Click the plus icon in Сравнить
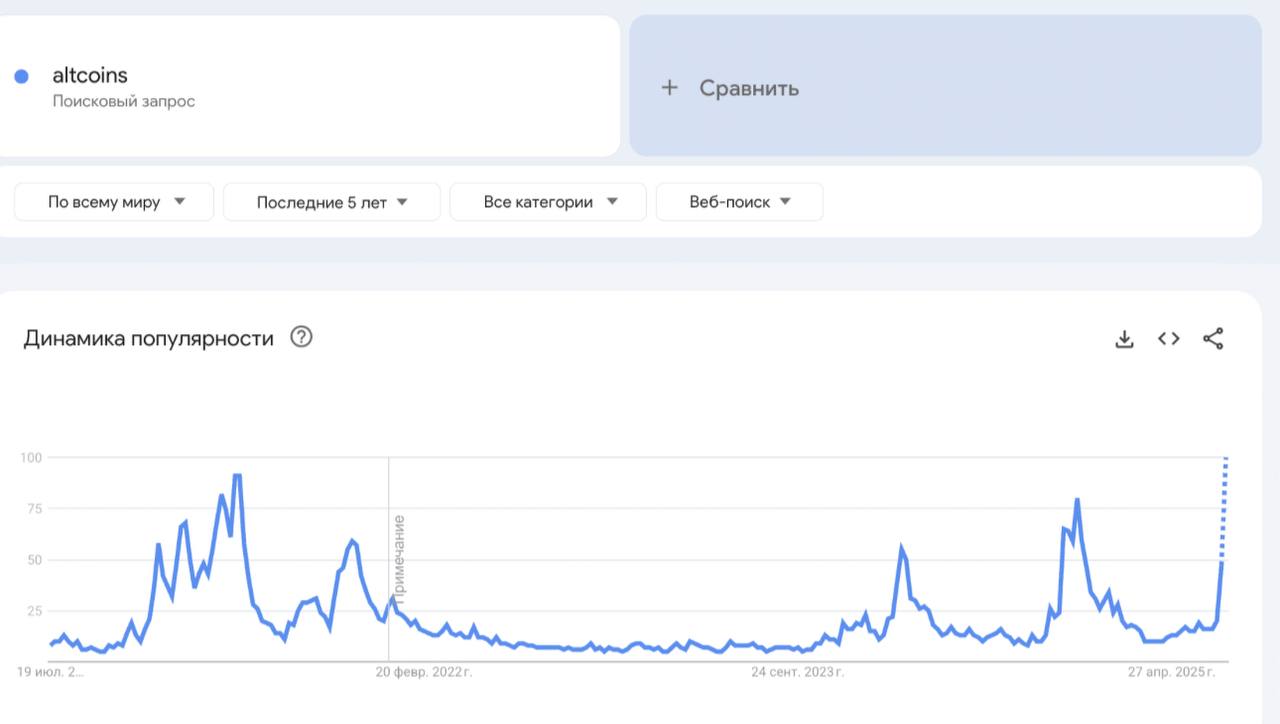This screenshot has width=1280, height=724. pyautogui.click(x=669, y=88)
